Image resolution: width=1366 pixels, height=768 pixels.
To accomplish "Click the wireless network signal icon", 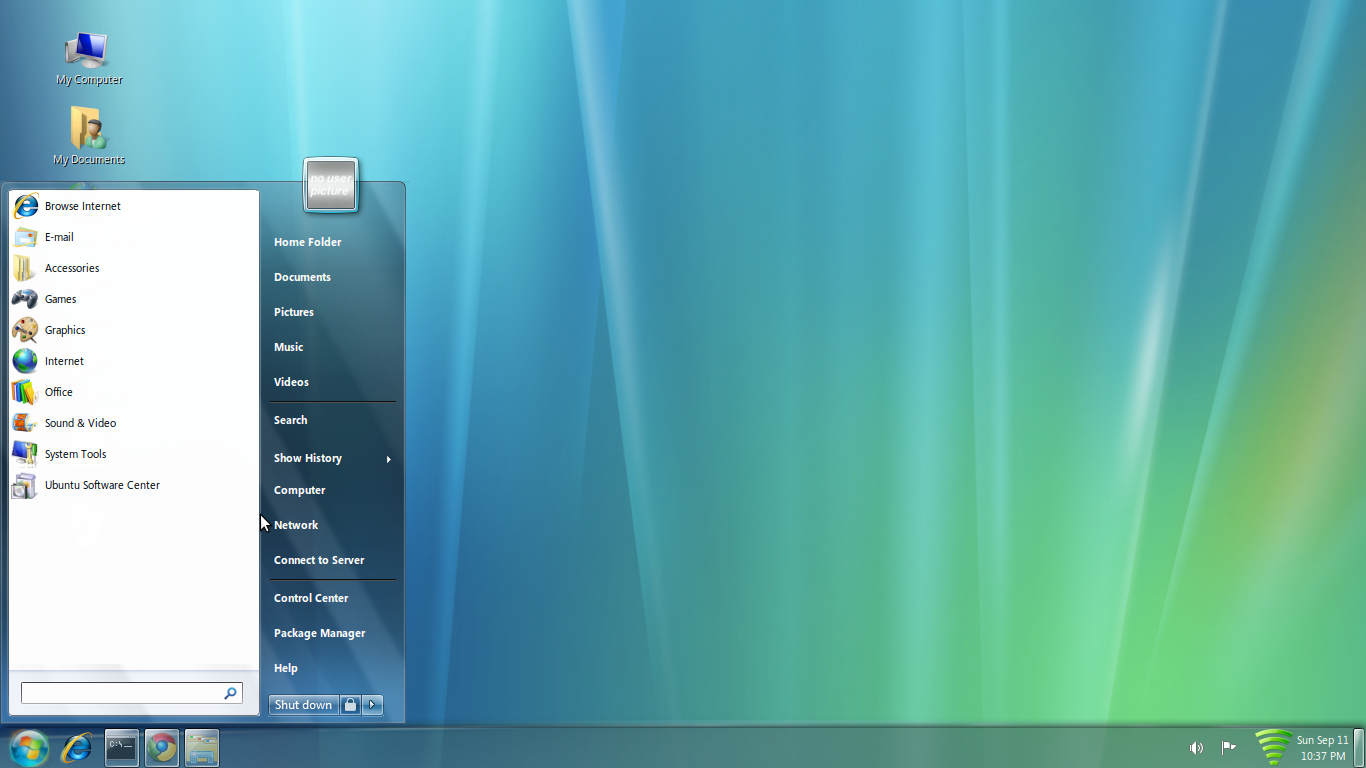I will (x=1273, y=747).
